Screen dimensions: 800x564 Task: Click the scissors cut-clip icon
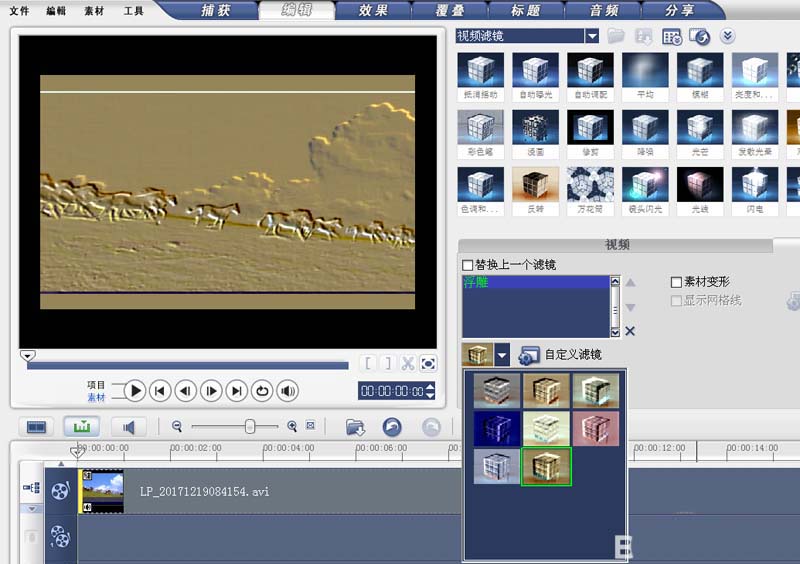(x=408, y=363)
